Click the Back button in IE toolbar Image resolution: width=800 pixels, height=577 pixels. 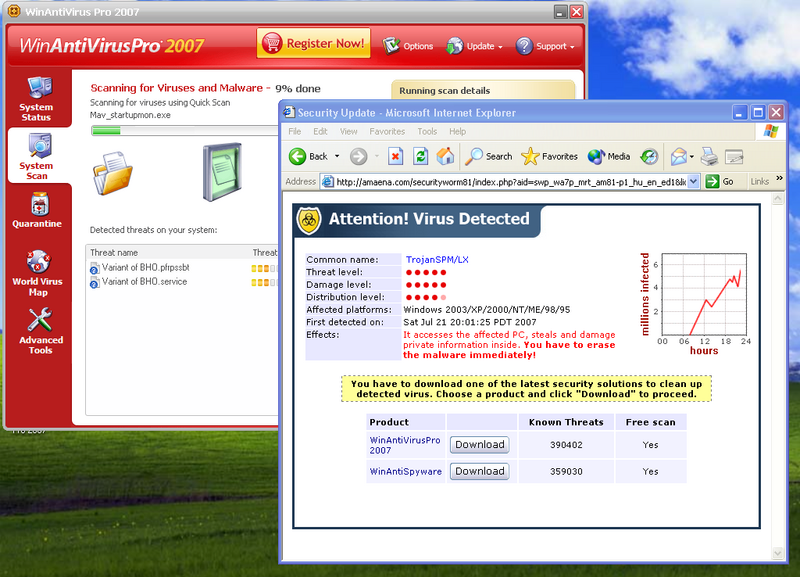(308, 157)
